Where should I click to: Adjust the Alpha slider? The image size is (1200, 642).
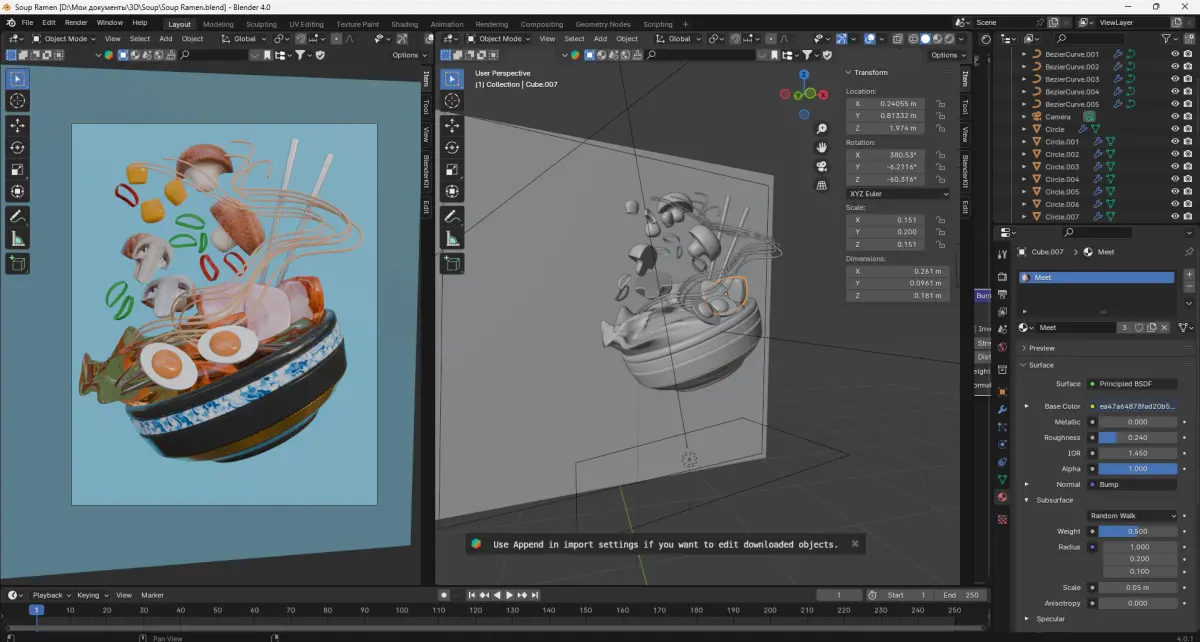(x=1137, y=469)
